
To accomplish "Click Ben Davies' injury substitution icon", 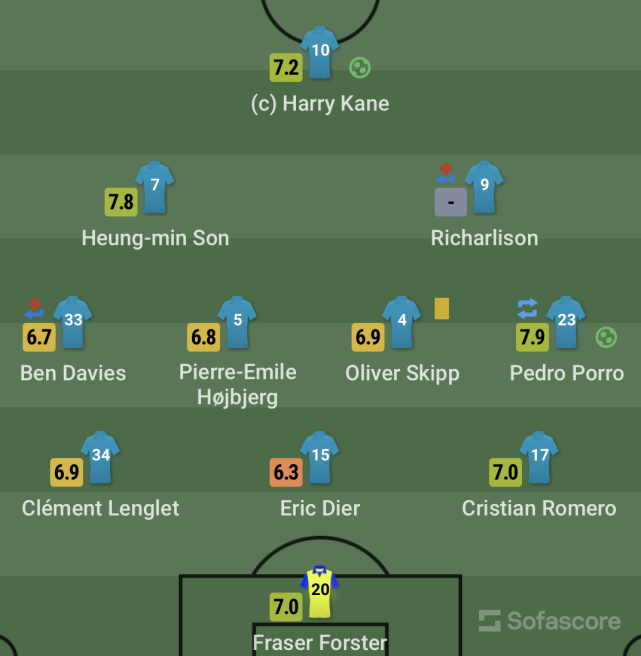I will [34, 308].
